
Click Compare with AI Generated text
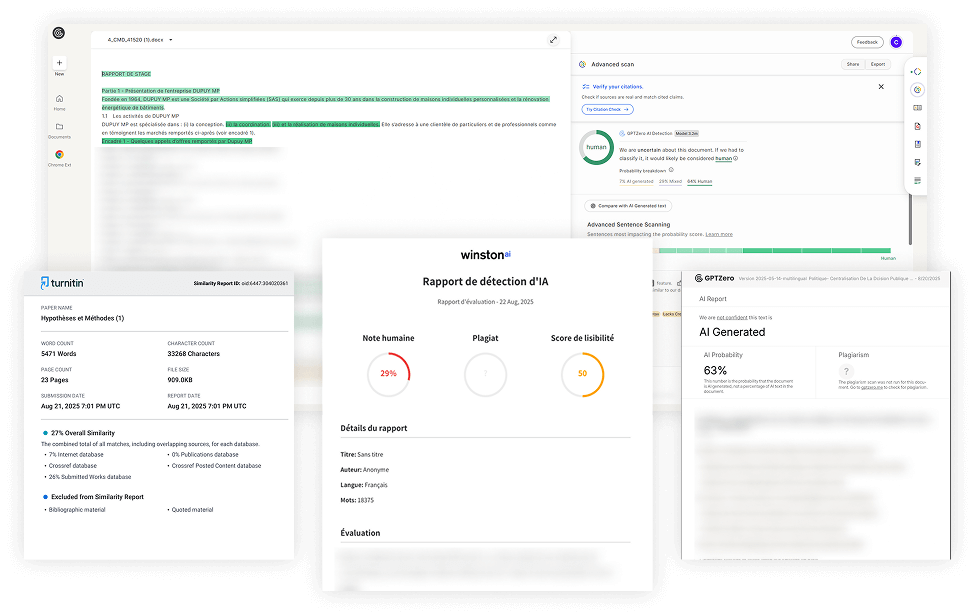point(630,205)
